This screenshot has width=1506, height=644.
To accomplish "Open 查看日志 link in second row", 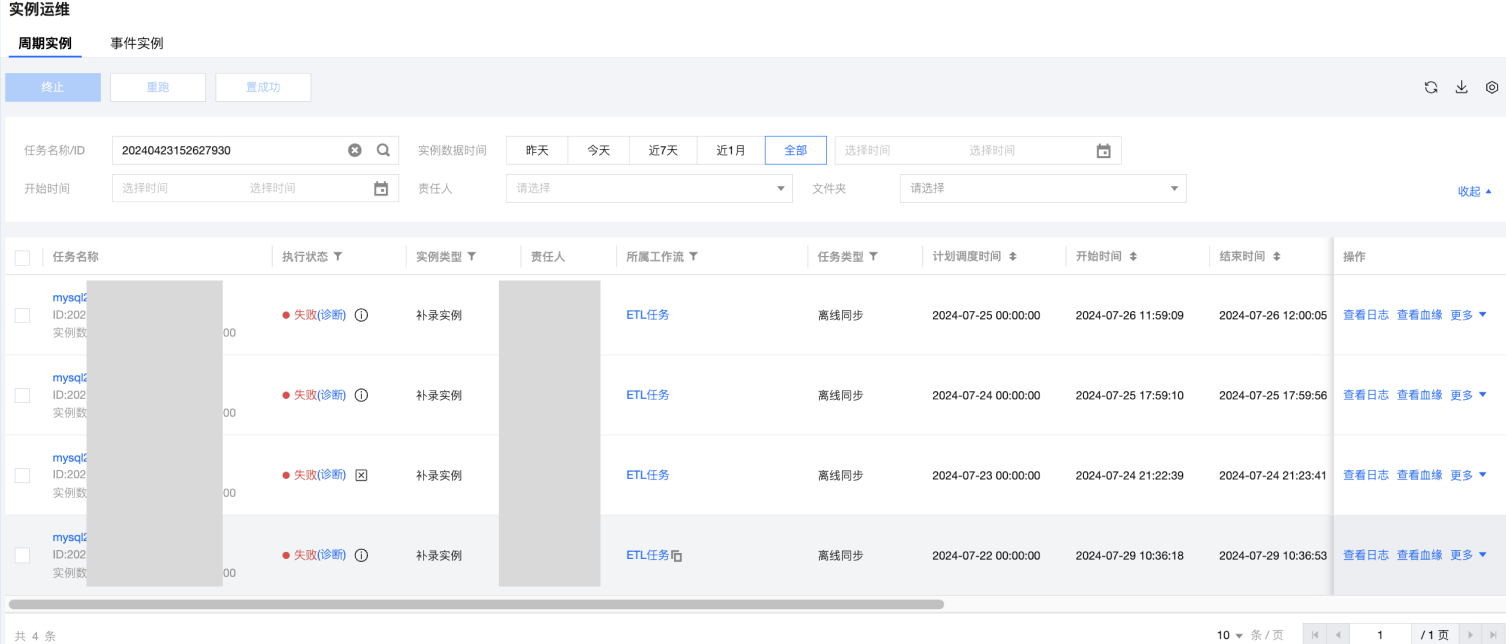I will (x=1365, y=395).
